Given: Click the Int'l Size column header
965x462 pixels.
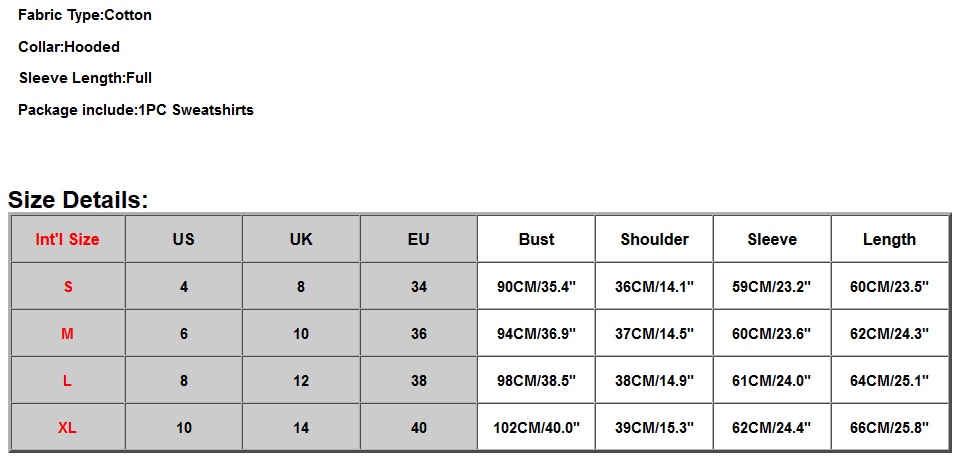Looking at the screenshot, I should [x=68, y=239].
